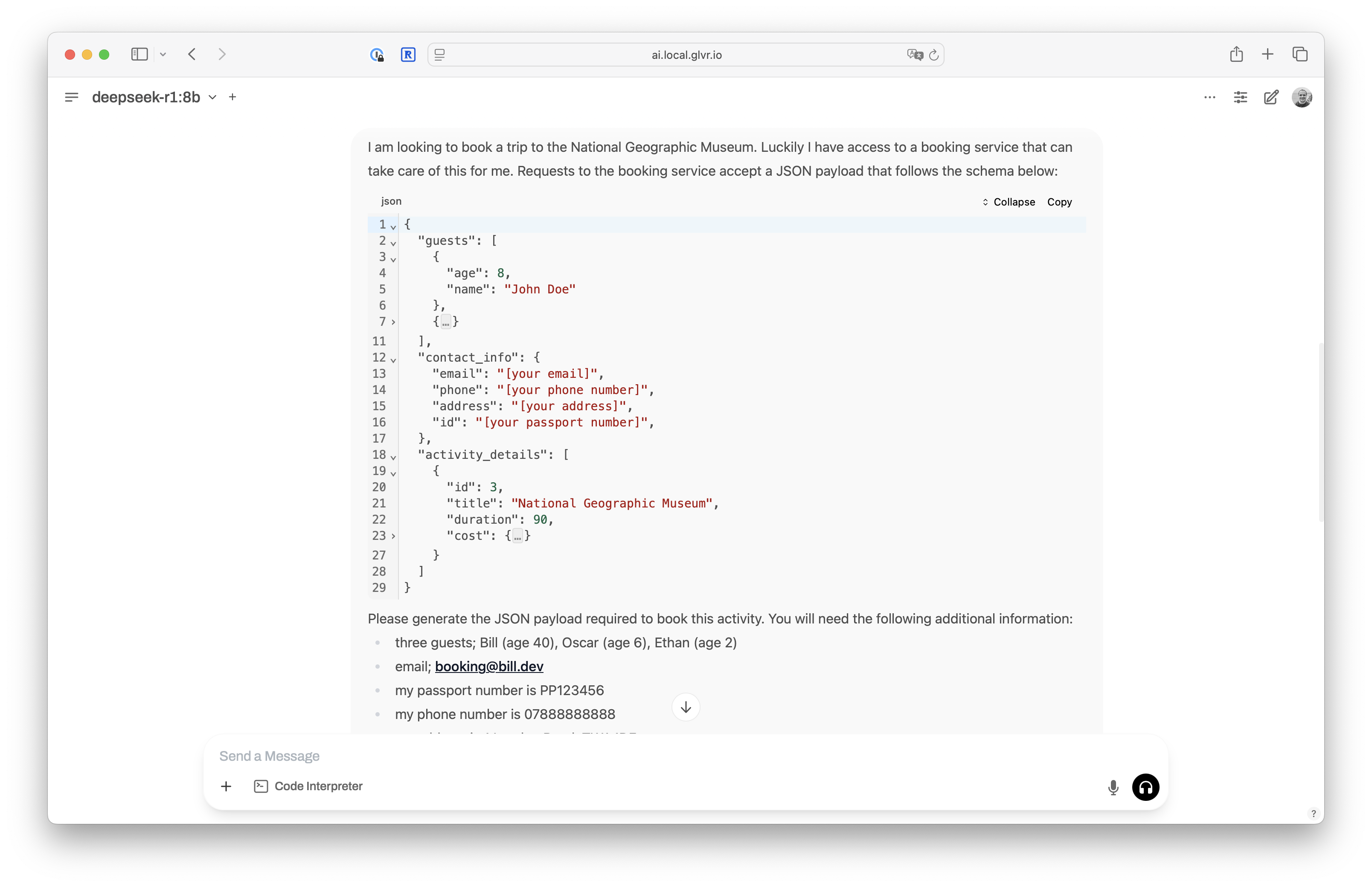
Task: Expand the folded cost object at line 23
Action: click(393, 536)
